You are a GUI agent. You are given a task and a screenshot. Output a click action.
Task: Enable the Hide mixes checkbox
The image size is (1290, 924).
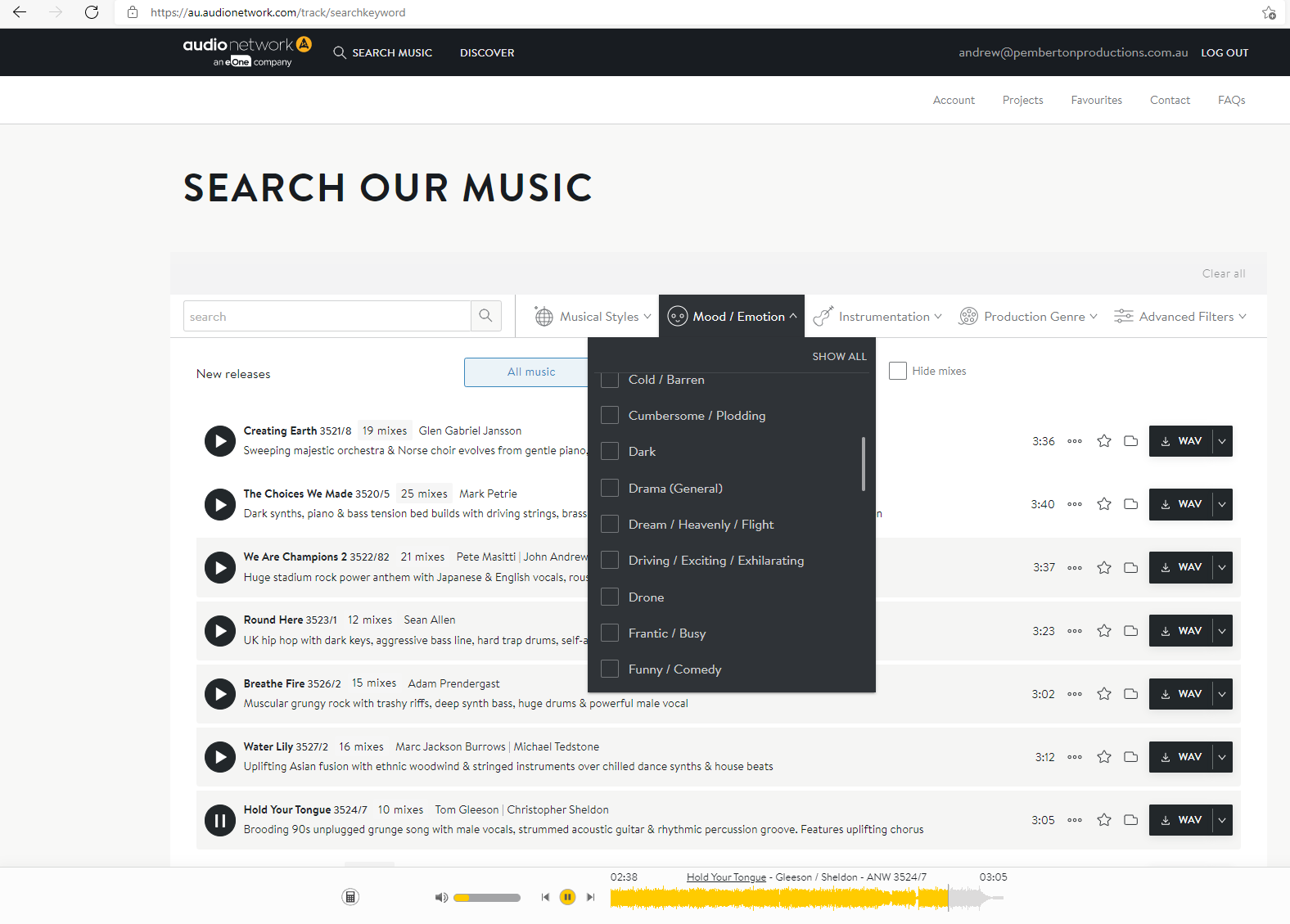click(x=898, y=371)
